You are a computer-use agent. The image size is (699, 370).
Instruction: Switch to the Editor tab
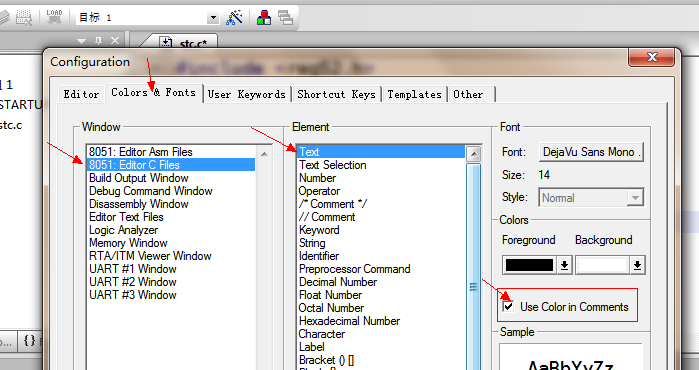tap(81, 94)
